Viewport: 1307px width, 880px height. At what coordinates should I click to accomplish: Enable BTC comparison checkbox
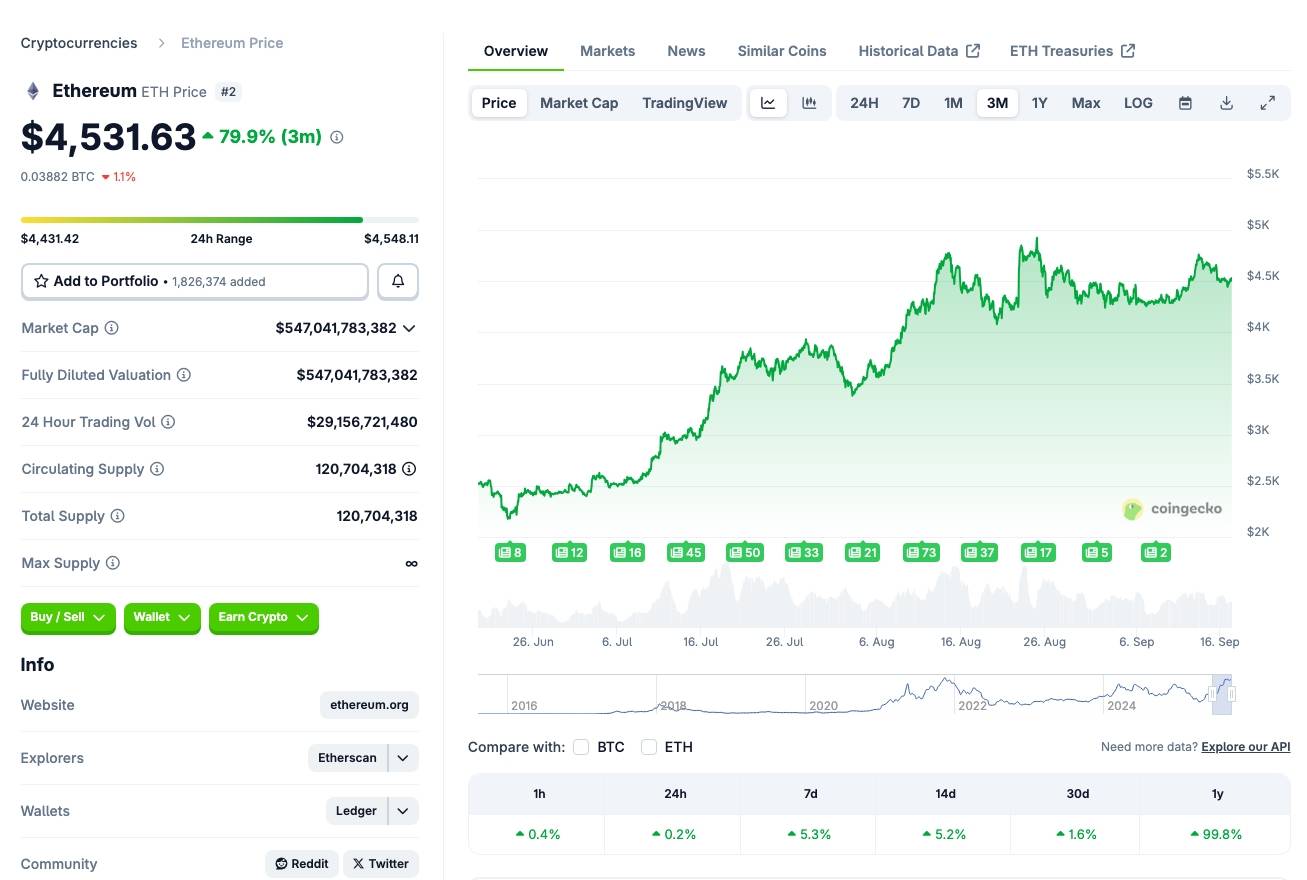coord(581,747)
